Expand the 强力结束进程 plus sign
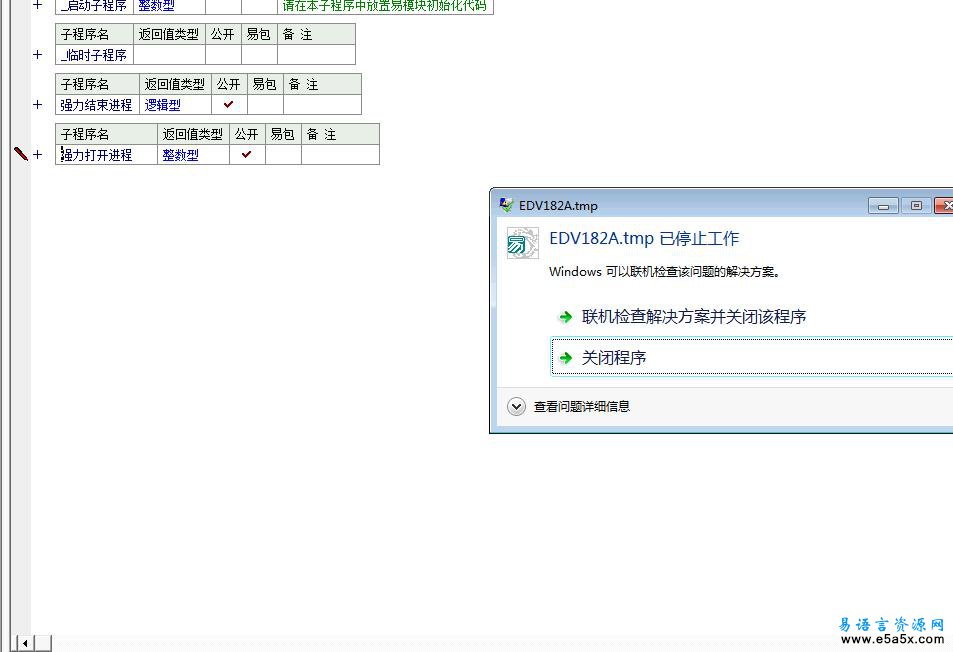Viewport: 953px width, 652px height. (x=38, y=105)
